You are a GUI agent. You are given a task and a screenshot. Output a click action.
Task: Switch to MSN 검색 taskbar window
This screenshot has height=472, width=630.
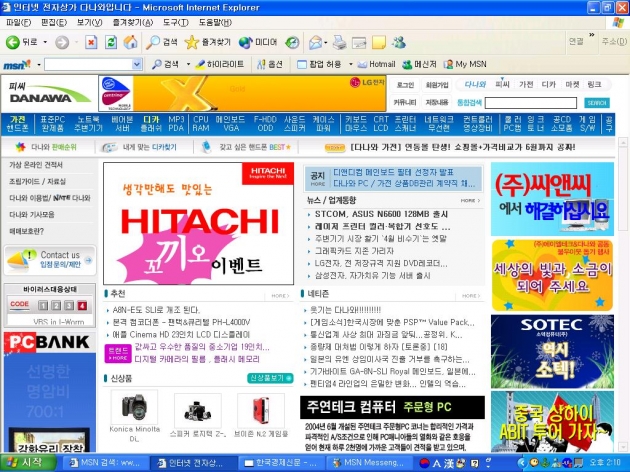(x=106, y=463)
